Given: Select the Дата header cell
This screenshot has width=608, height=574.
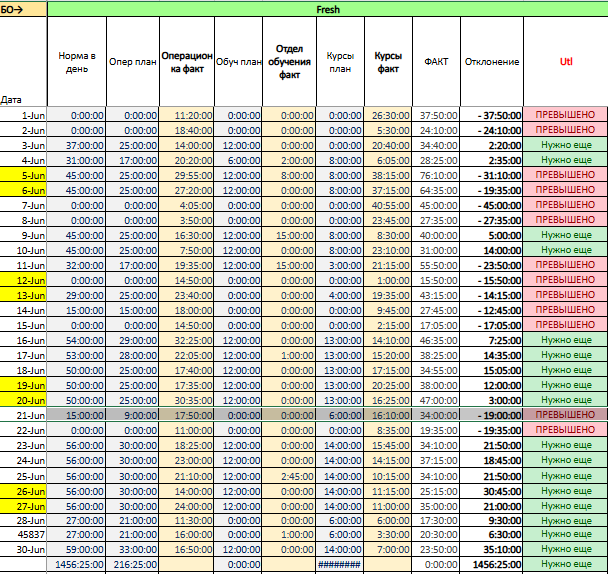Looking at the screenshot, I should (23, 62).
